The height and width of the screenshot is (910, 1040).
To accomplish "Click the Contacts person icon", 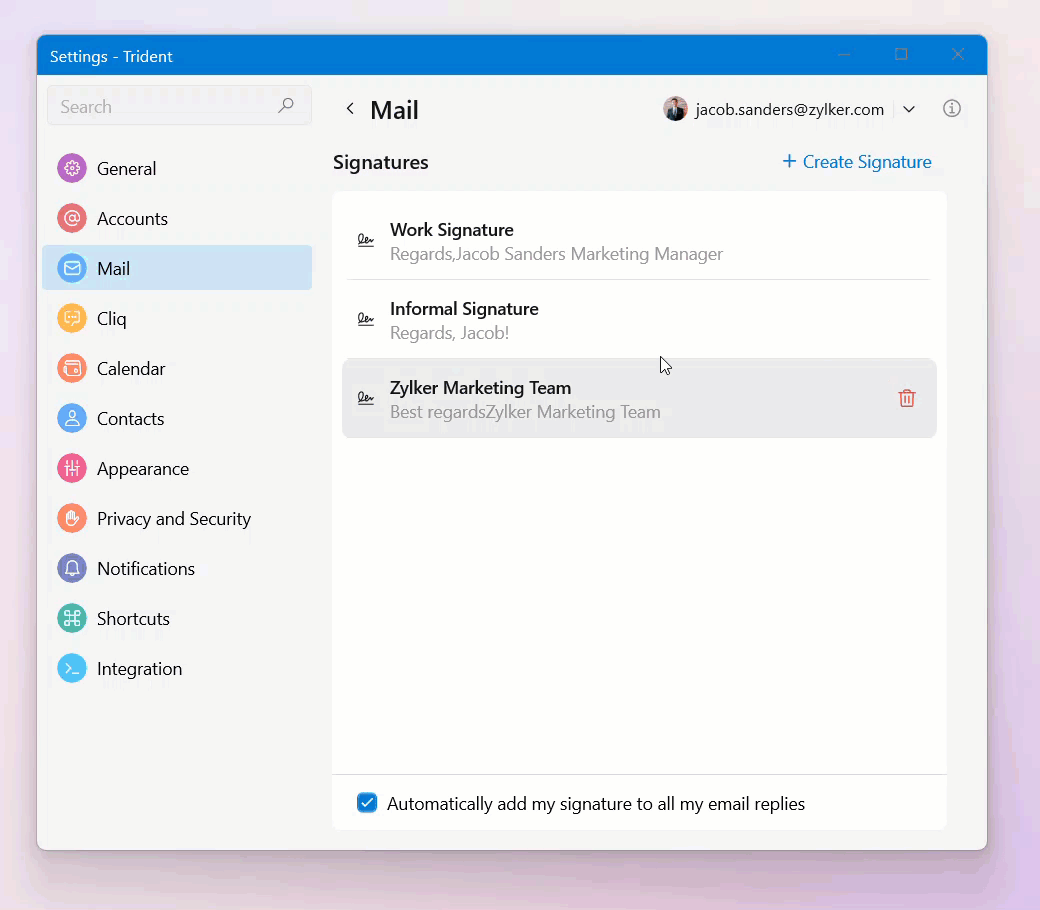I will pos(72,418).
